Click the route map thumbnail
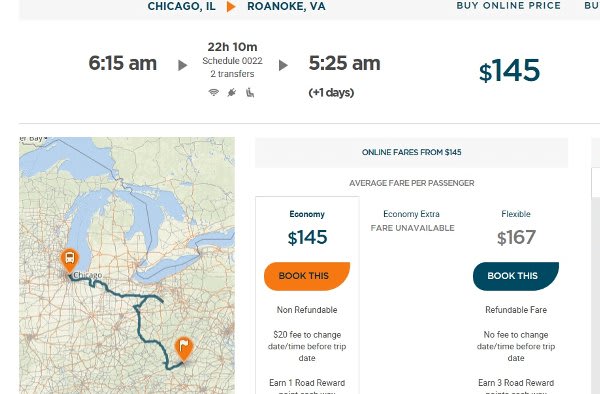Viewport: 600px width, 394px height. tap(127, 265)
